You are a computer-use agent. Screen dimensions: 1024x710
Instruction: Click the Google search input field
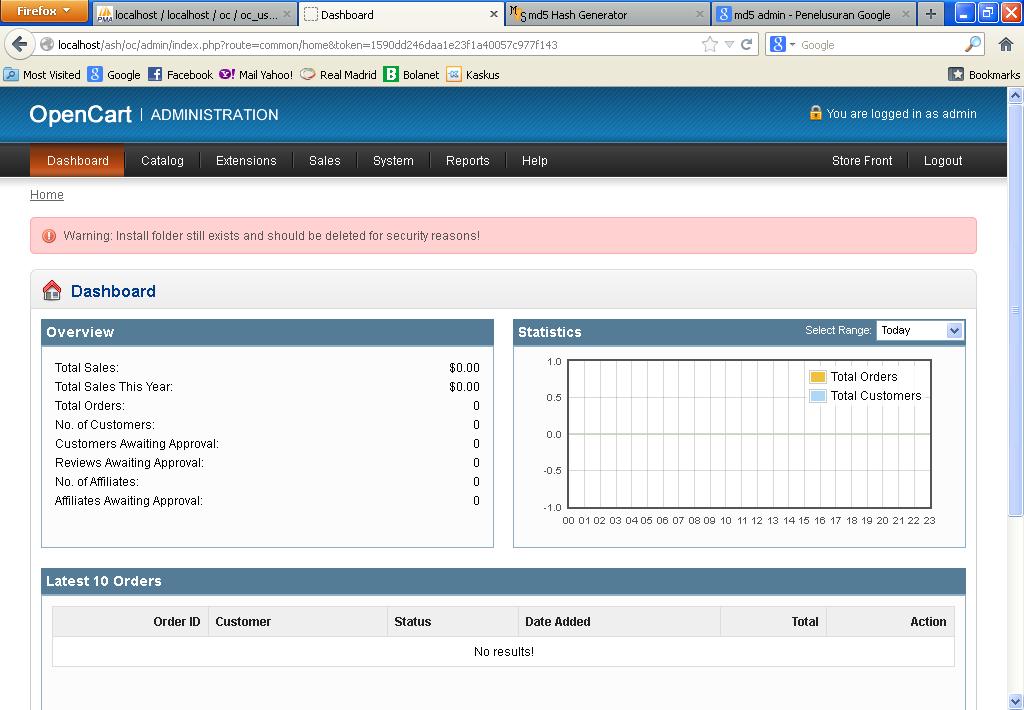click(x=880, y=44)
